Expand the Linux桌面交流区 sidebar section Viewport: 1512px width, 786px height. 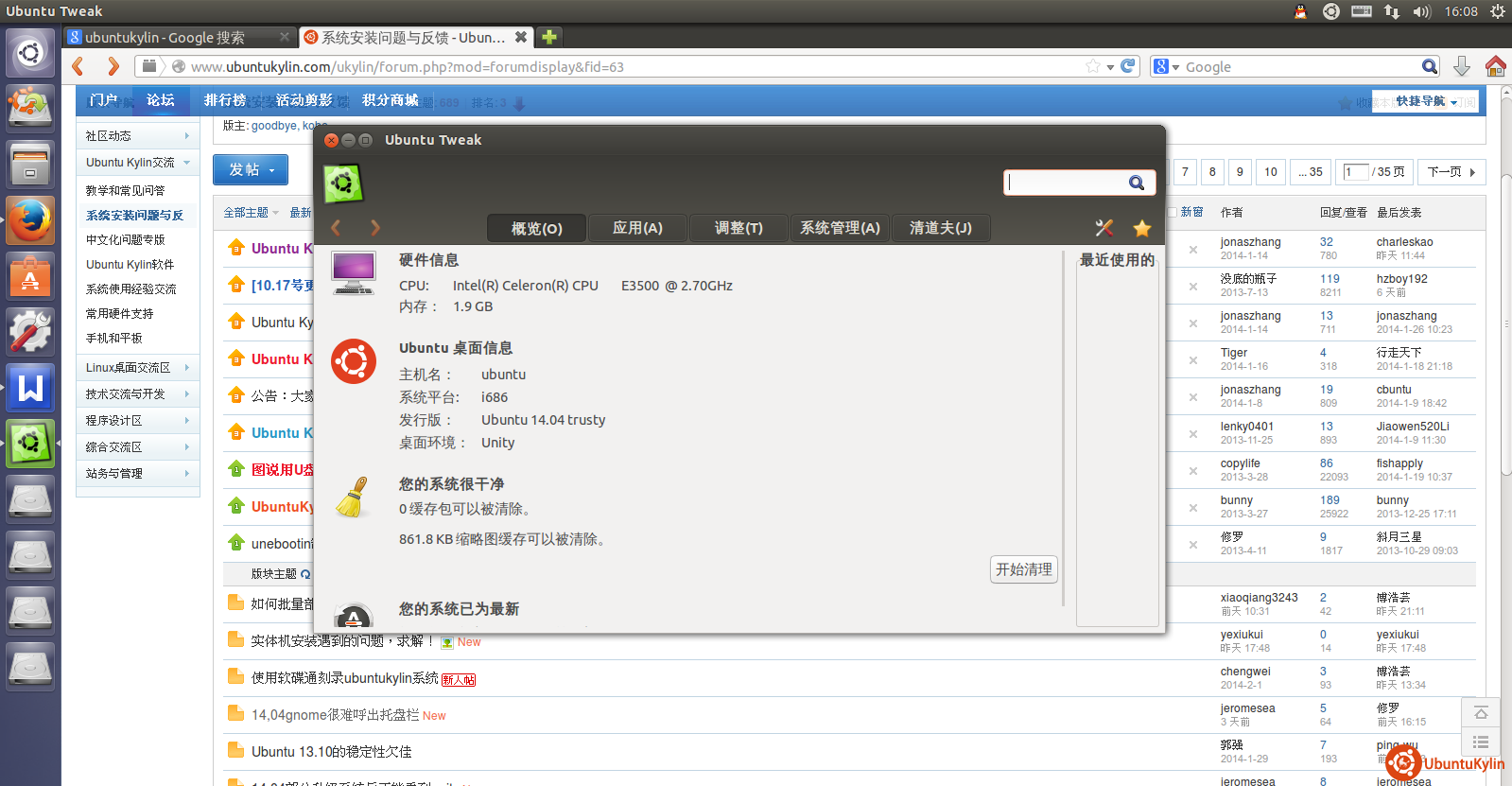(137, 368)
